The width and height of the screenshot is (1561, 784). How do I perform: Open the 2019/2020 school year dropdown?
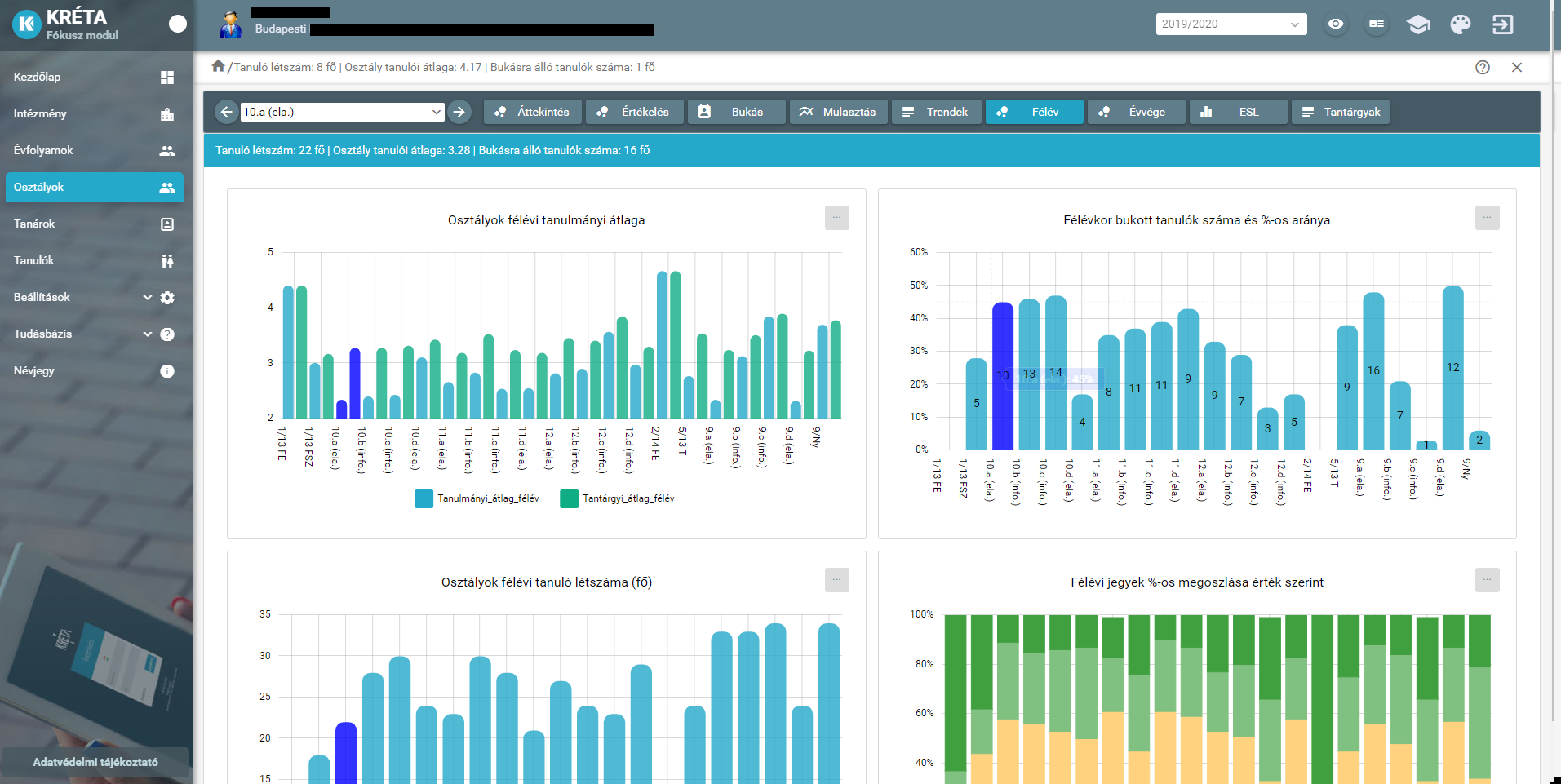1231,24
